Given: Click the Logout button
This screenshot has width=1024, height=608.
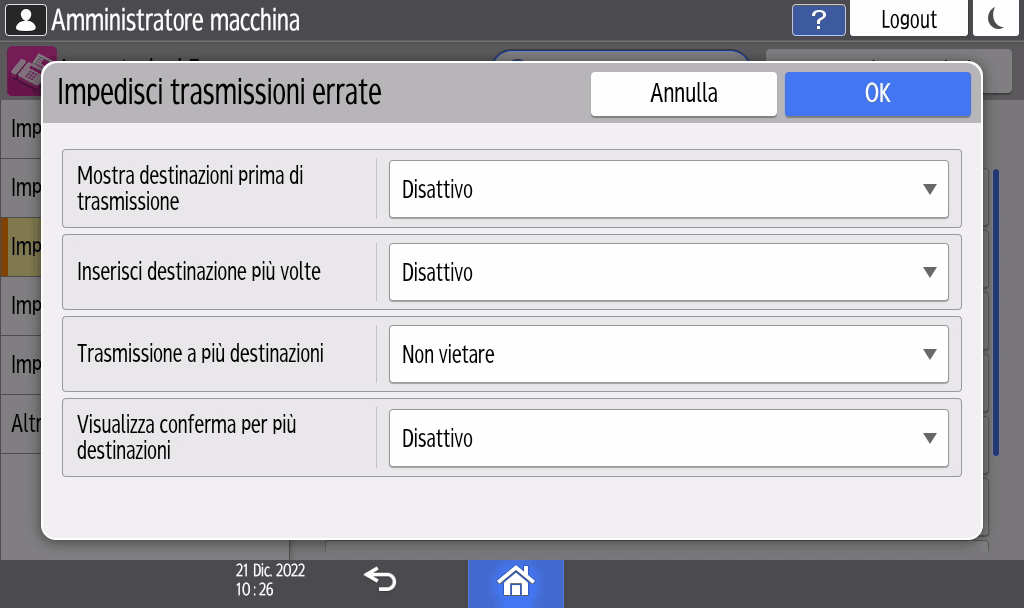Looking at the screenshot, I should pos(908,18).
